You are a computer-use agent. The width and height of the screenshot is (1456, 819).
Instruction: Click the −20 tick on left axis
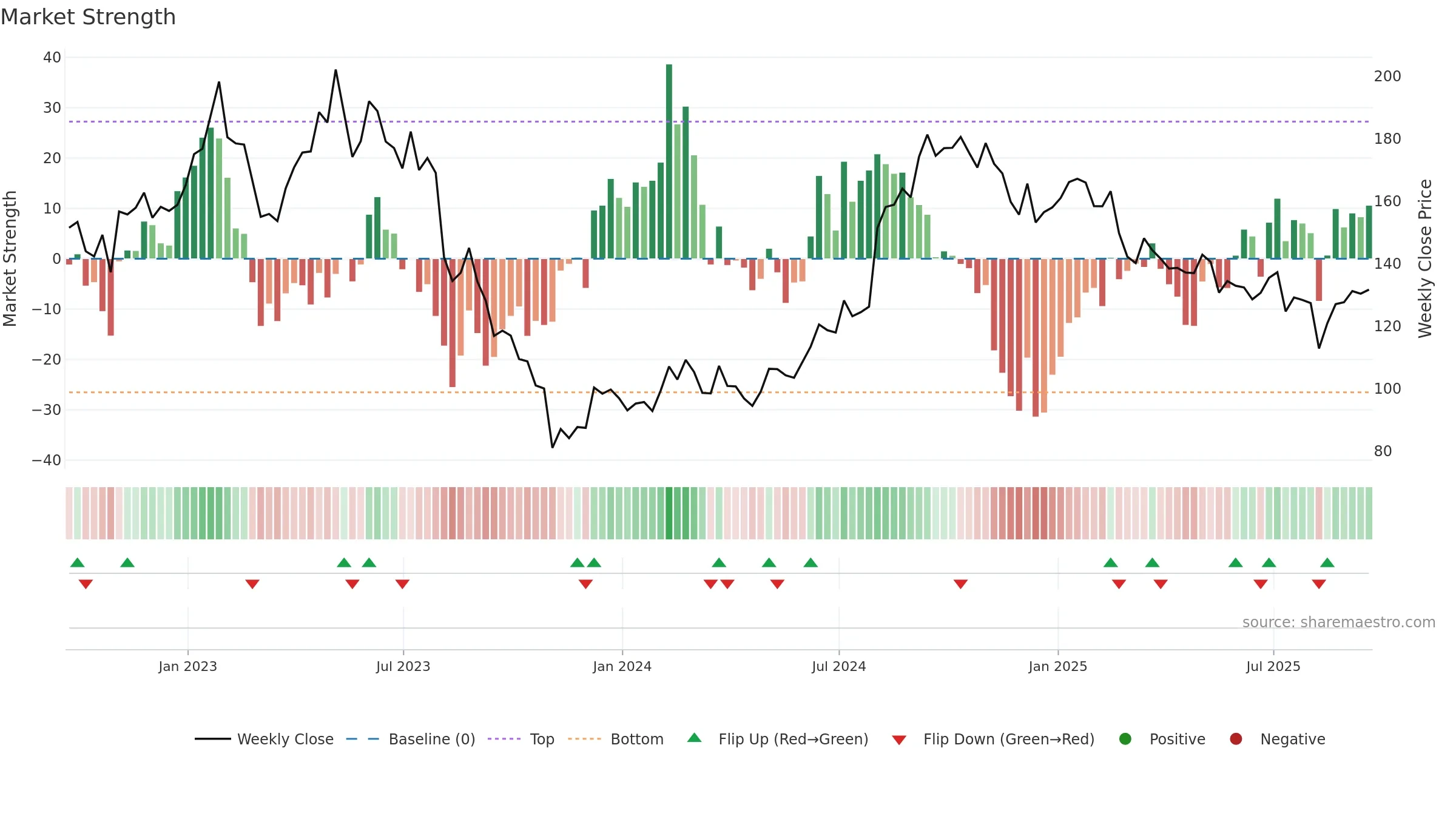coord(47,360)
